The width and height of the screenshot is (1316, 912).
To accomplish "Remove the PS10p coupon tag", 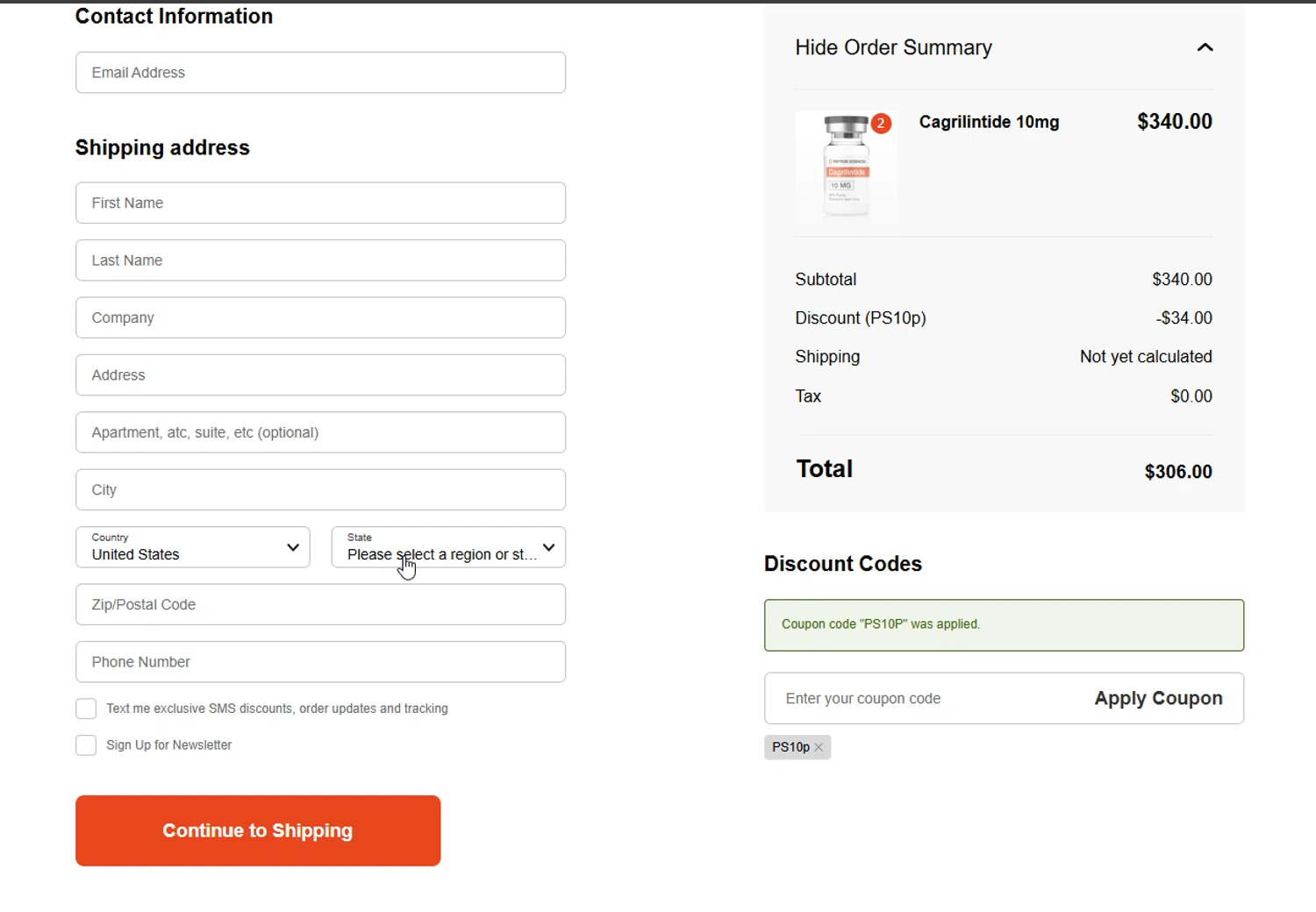I will 819,747.
